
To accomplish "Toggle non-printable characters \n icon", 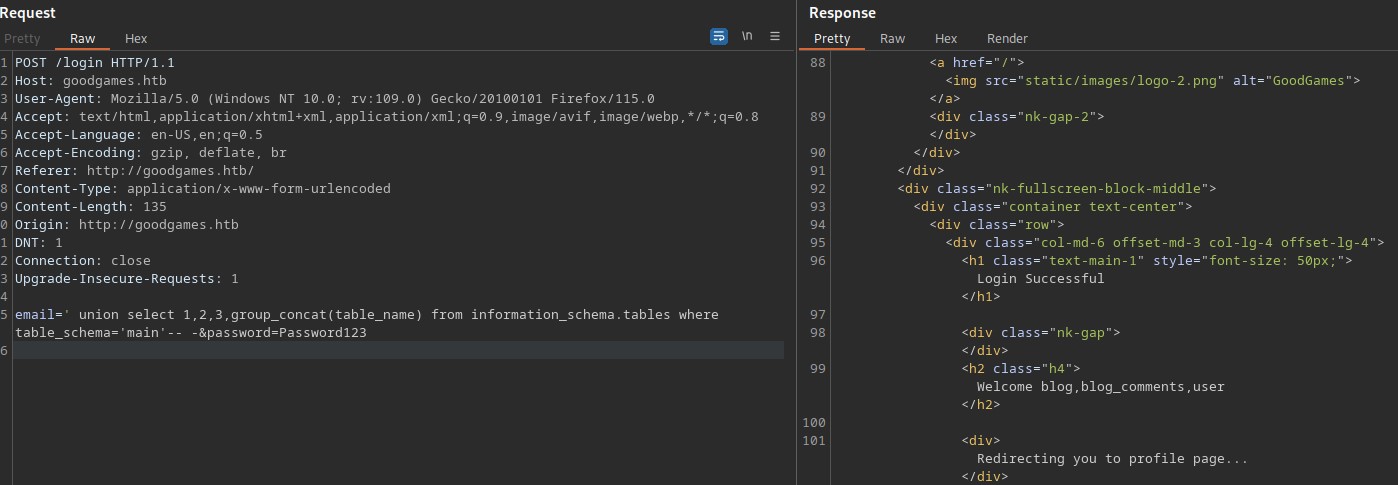I will pos(747,36).
